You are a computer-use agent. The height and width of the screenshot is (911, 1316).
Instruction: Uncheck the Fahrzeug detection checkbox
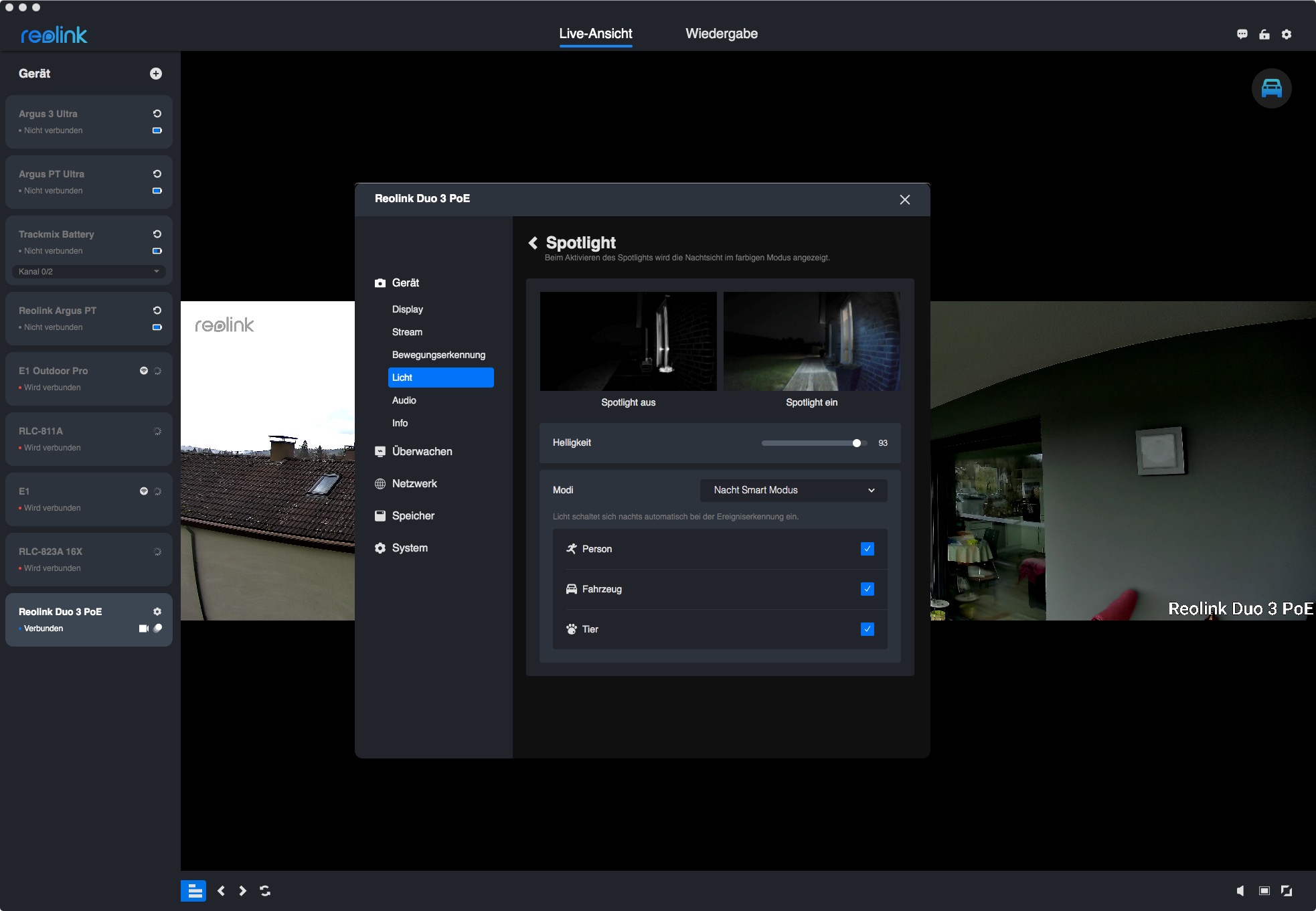[x=867, y=589]
